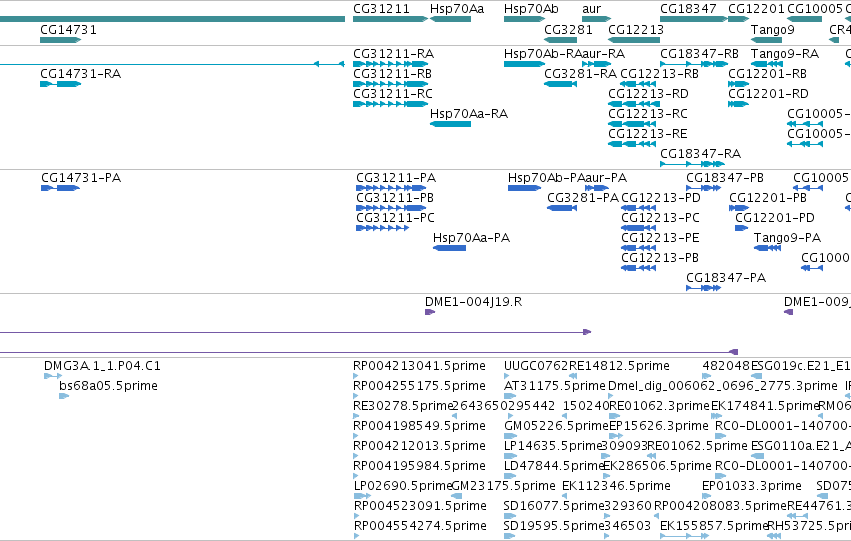Select the Hsp70Aa gene in the top track
This screenshot has height=541, width=851.
450,19
